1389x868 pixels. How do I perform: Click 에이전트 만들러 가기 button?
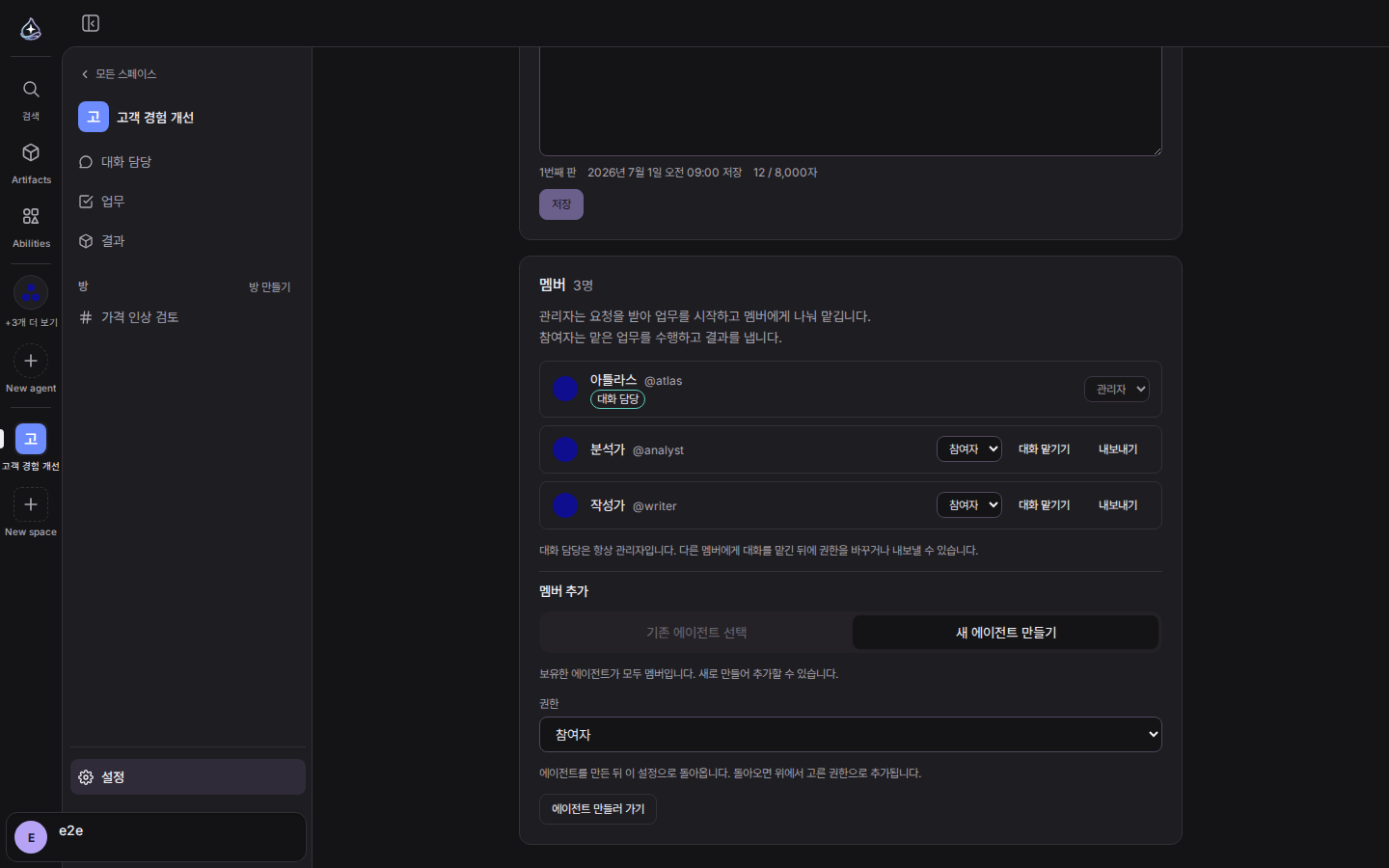tap(598, 809)
